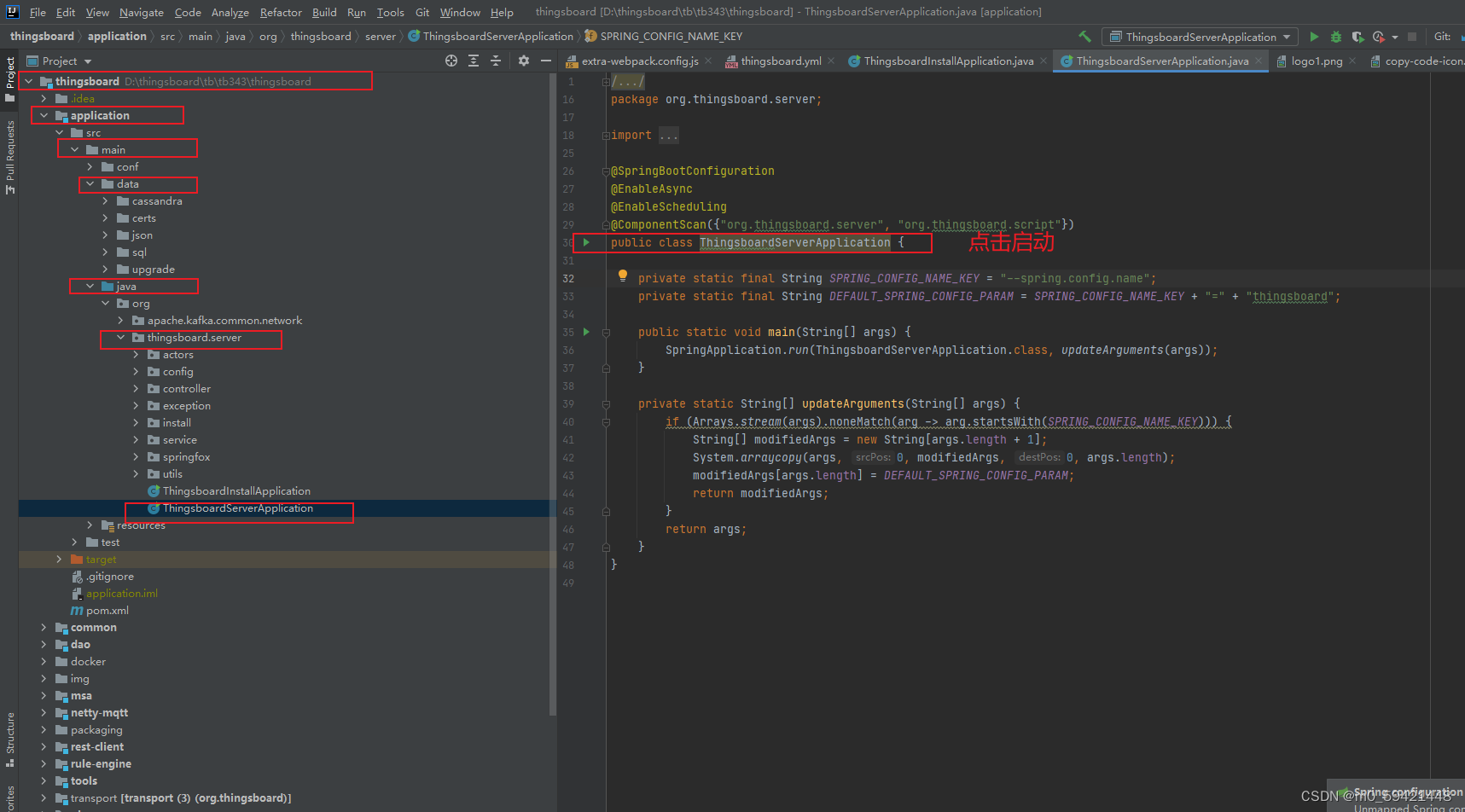Click the folded import ellipsis in editor
This screenshot has width=1465, height=812.
tap(669, 136)
